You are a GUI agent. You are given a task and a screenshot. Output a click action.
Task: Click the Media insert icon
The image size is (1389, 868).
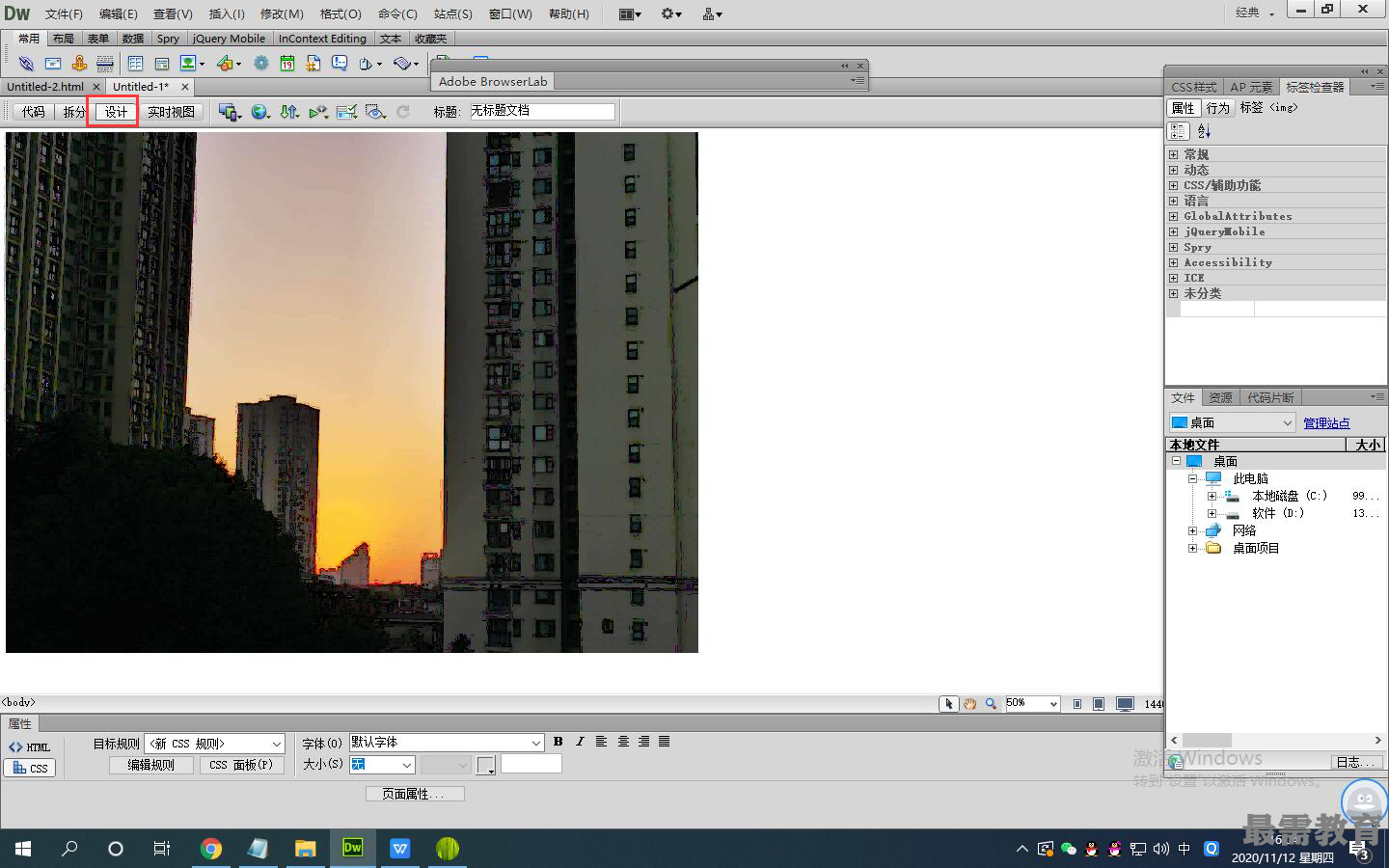tap(229, 64)
